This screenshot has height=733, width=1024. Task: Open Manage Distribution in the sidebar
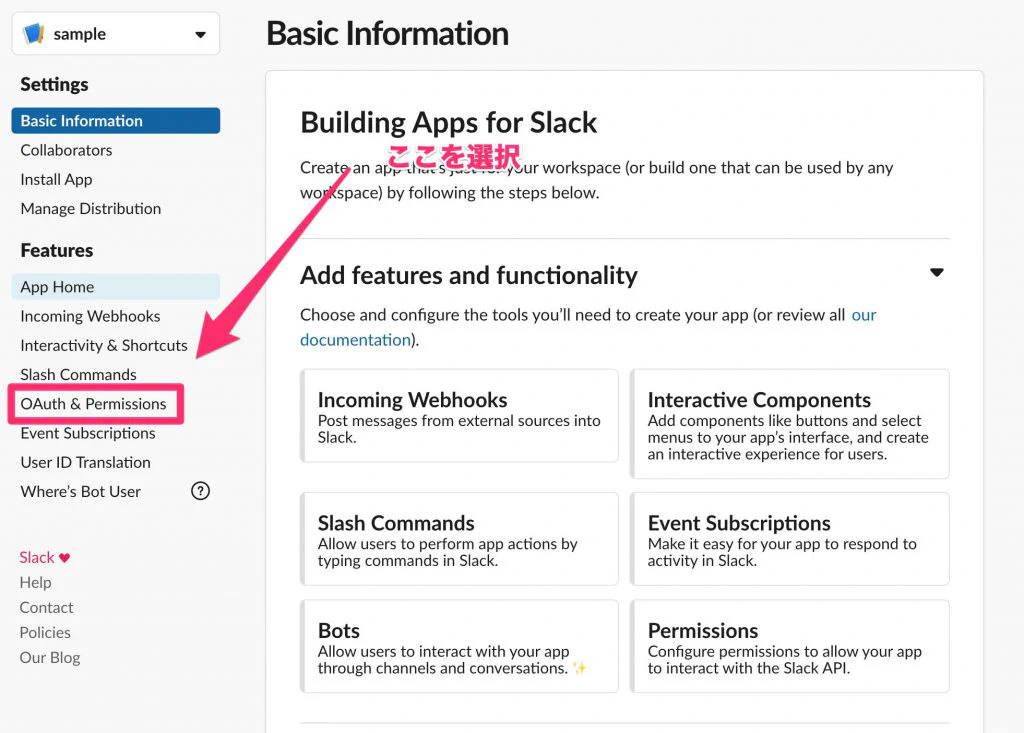(x=90, y=208)
